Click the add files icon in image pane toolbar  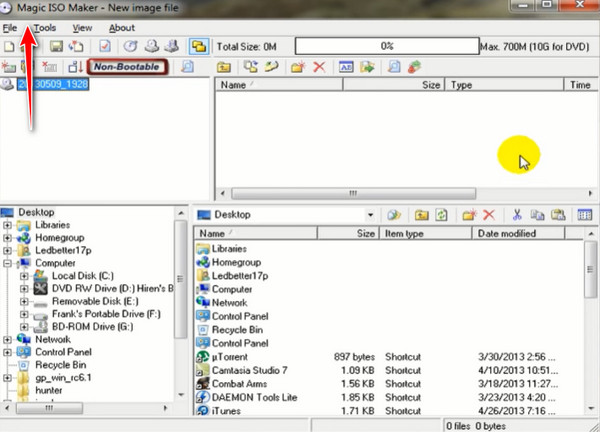click(x=251, y=67)
